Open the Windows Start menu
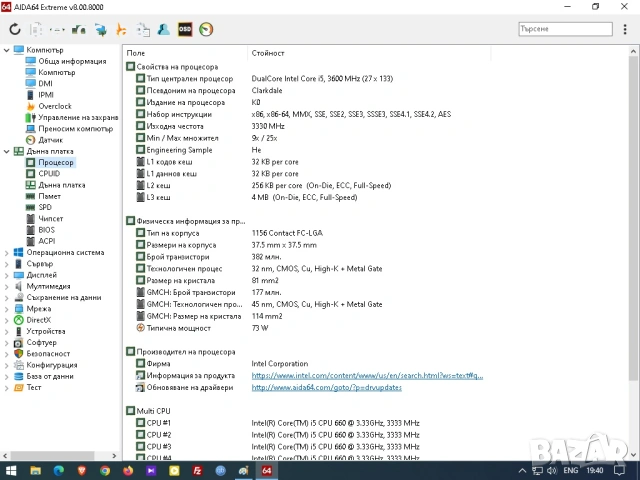The image size is (640, 480). point(11,471)
